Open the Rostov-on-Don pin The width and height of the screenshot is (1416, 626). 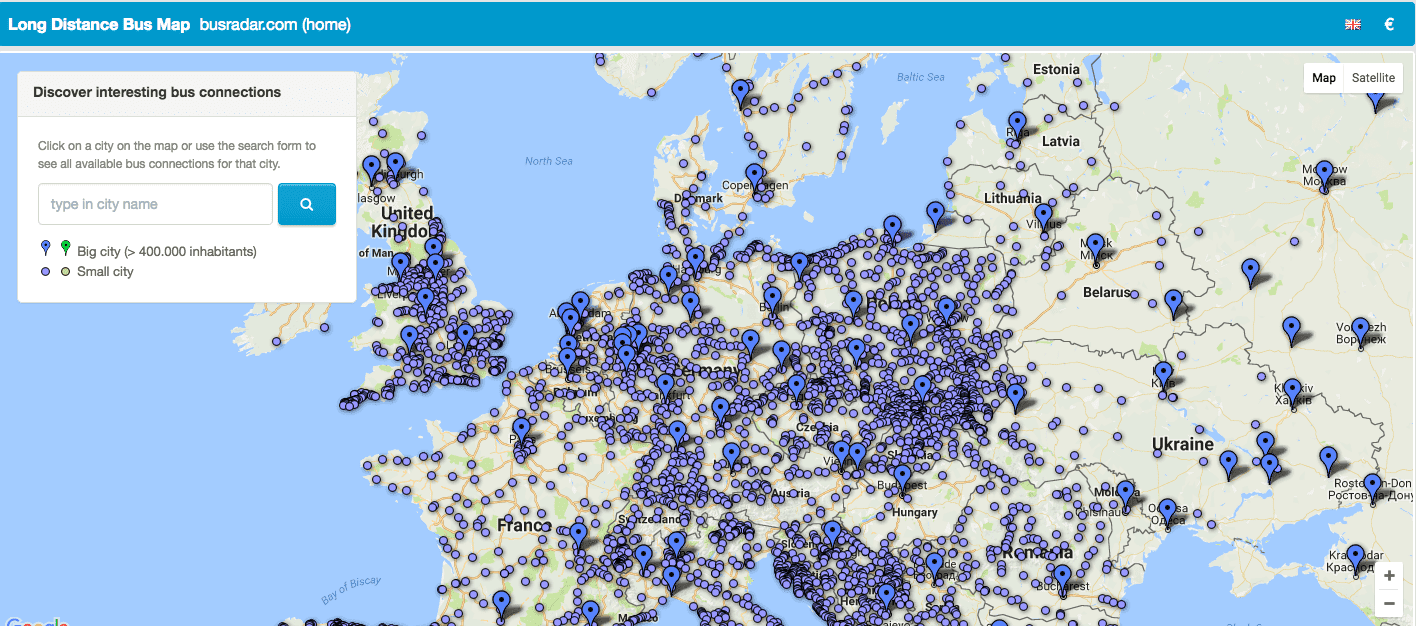point(1372,487)
